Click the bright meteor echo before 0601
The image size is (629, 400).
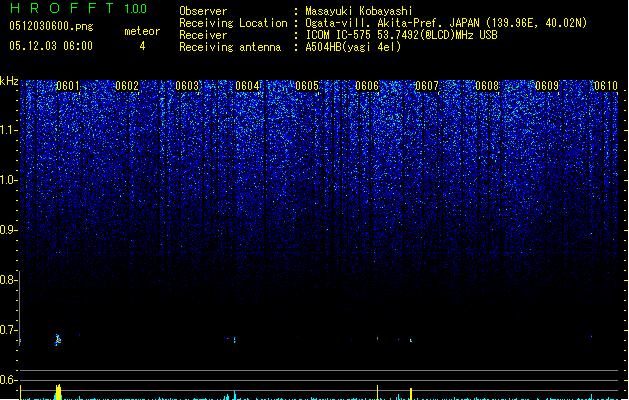58,340
